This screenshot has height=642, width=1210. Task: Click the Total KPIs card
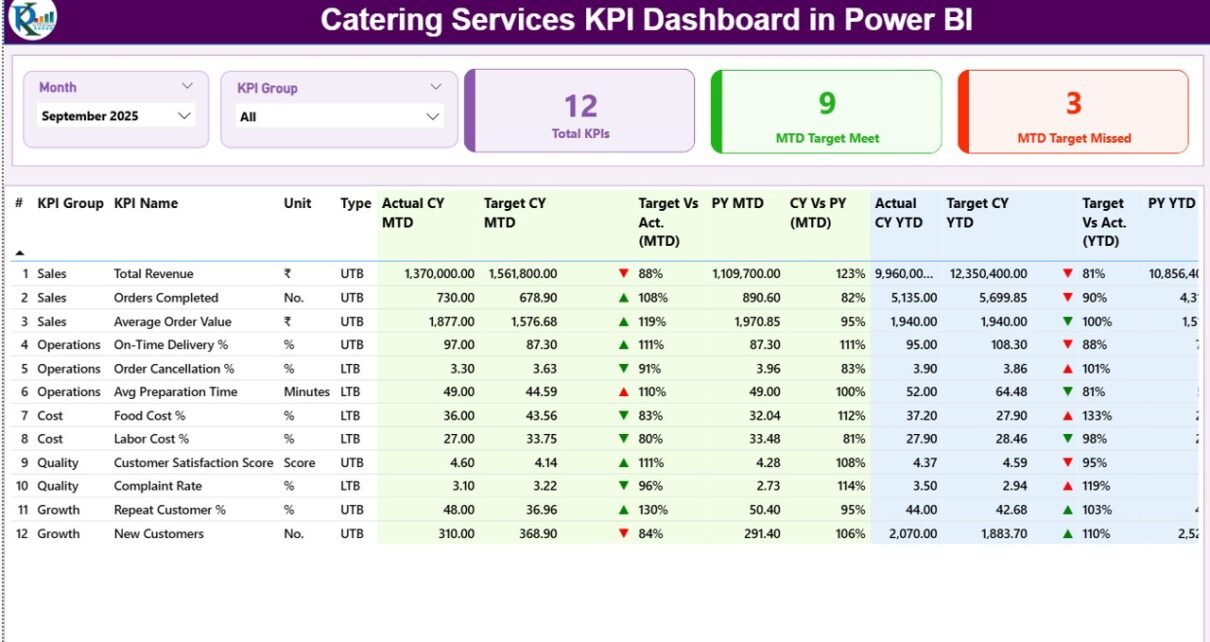580,111
